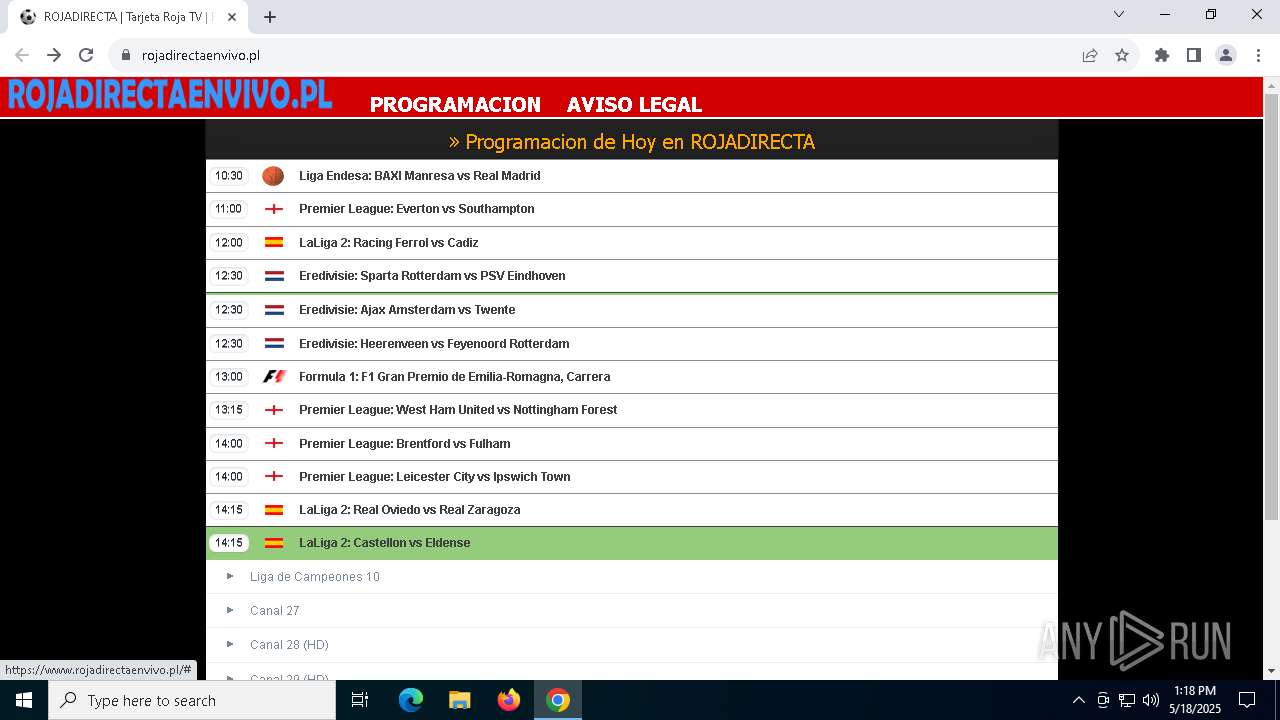Click England flag beside West Ham vs Nottingham

pos(274,410)
